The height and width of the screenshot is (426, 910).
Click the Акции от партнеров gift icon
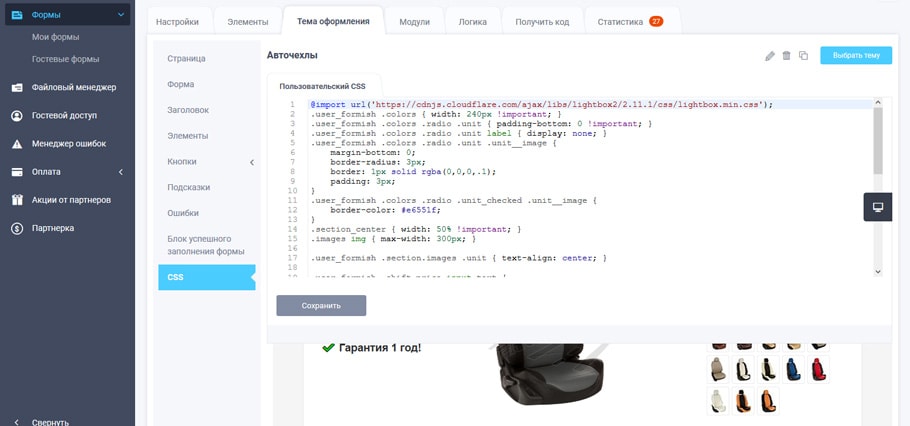point(17,200)
